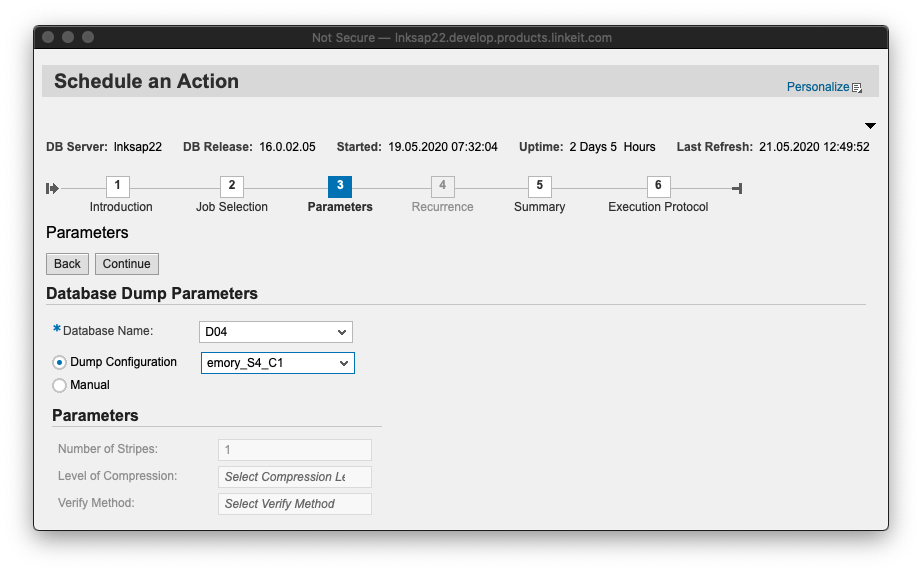Open the Dump Configuration dropdown

tap(278, 363)
